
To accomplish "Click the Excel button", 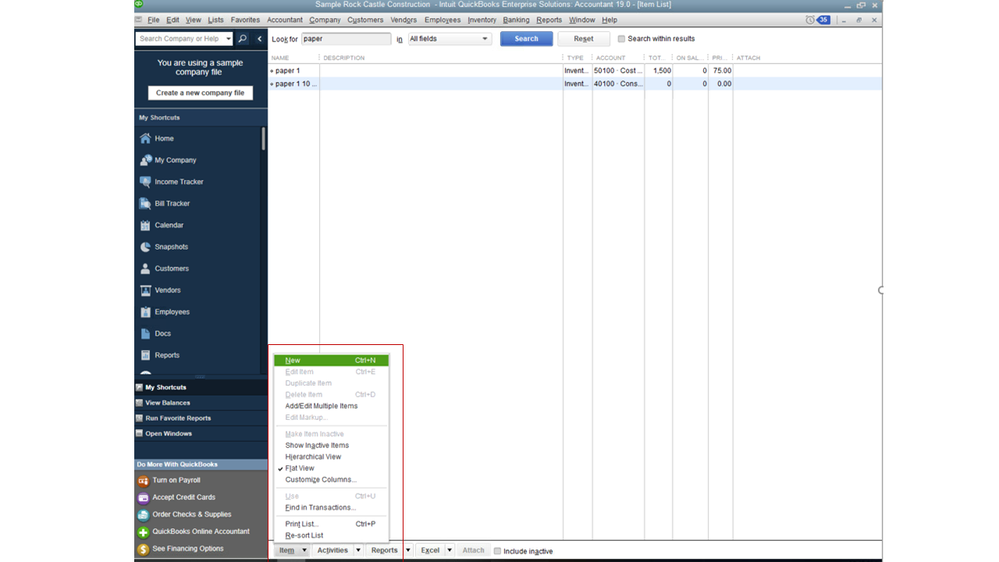I will pyautogui.click(x=431, y=551).
